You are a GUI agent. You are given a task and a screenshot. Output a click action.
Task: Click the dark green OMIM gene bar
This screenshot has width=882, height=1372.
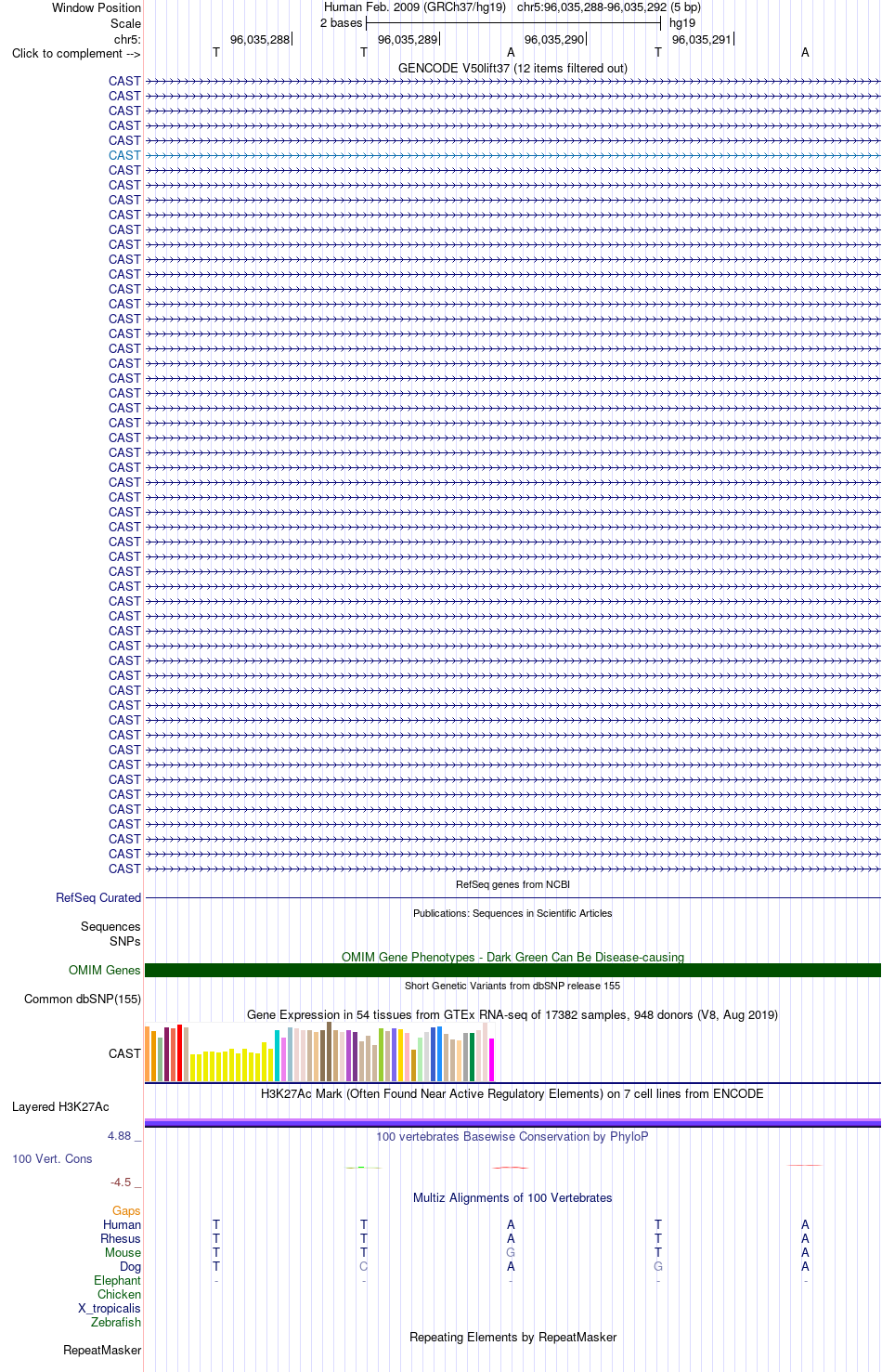pyautogui.click(x=512, y=970)
